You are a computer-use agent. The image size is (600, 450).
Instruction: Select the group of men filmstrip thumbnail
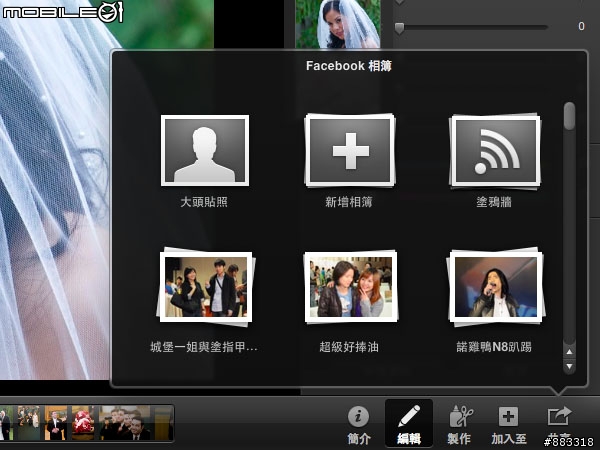pos(125,423)
